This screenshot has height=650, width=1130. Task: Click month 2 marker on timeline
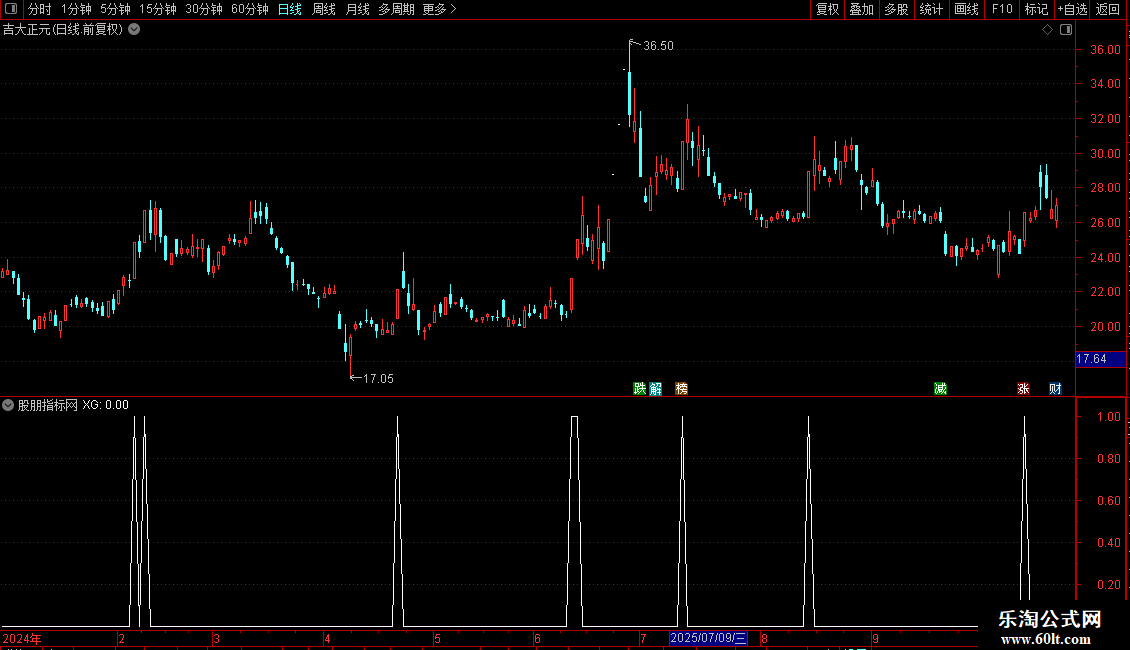coord(121,638)
